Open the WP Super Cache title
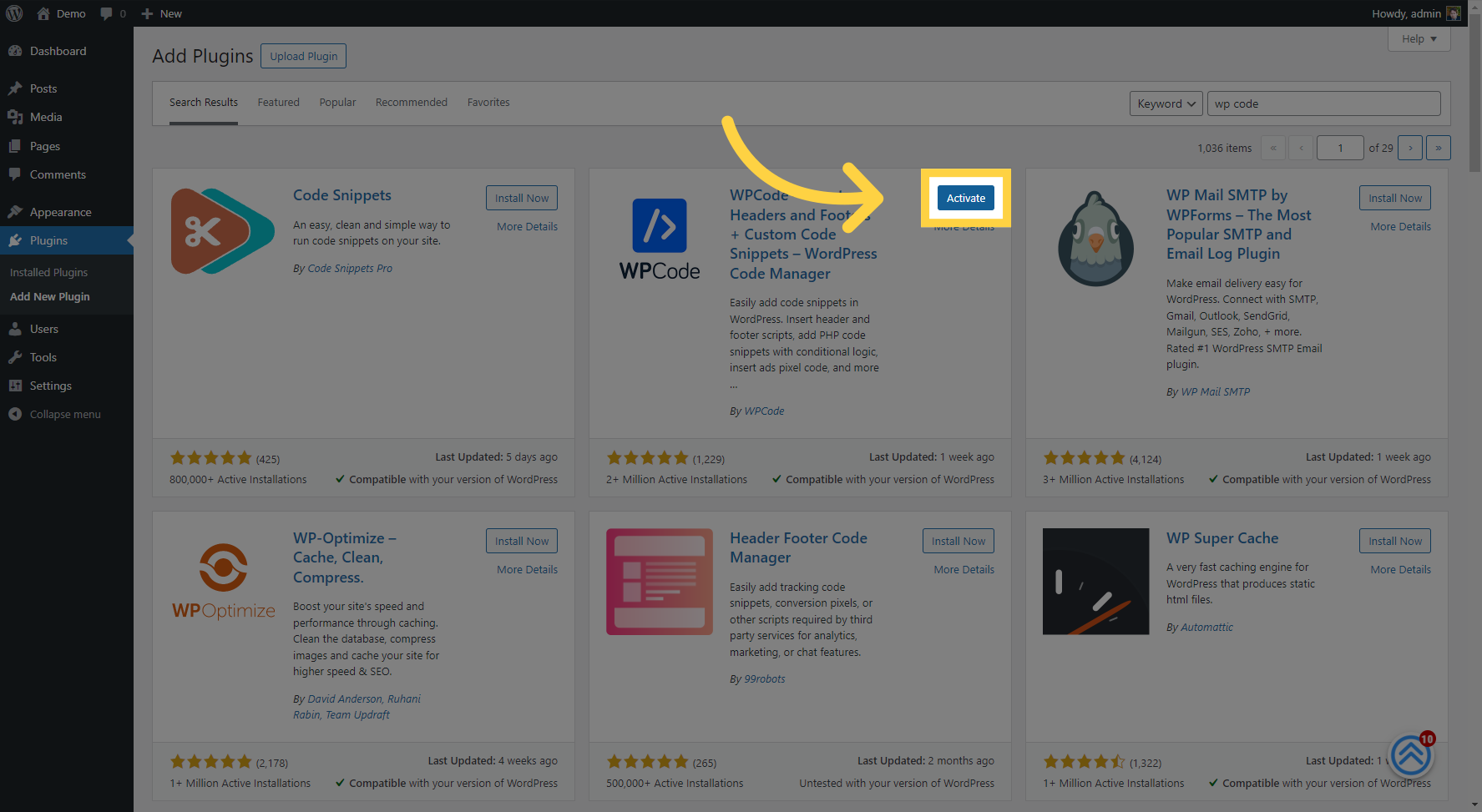This screenshot has width=1482, height=812. (x=1222, y=538)
